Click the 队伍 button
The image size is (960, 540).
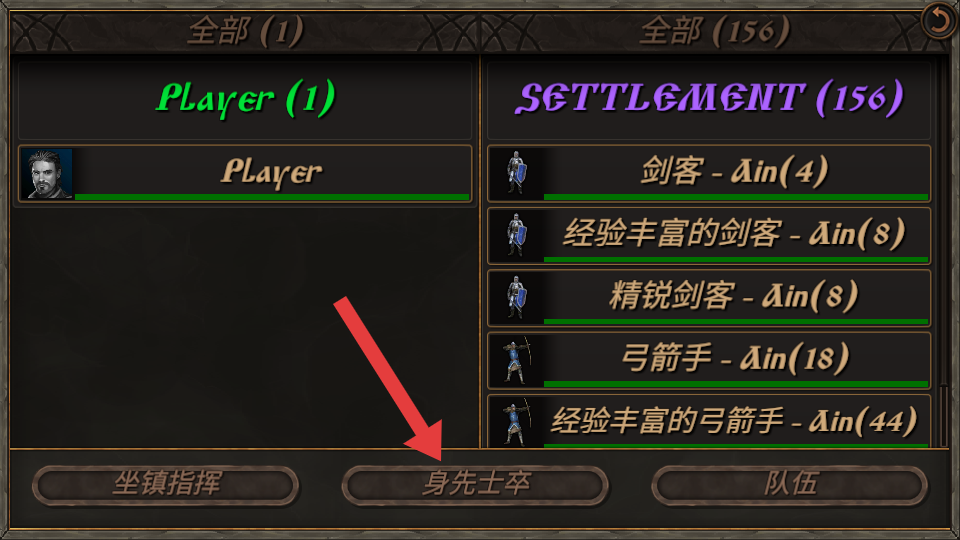790,485
